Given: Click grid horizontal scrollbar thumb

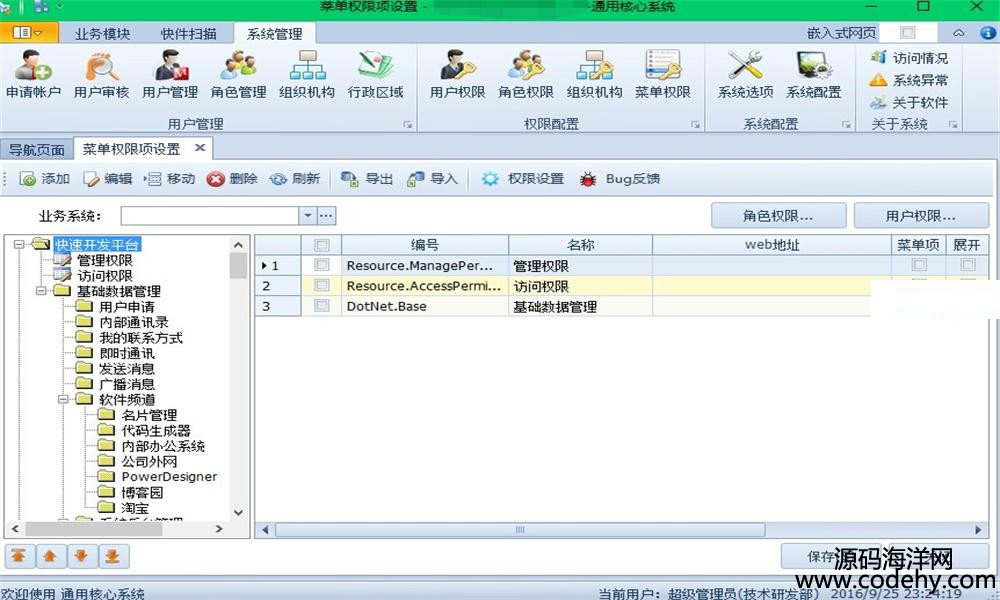Looking at the screenshot, I should [x=520, y=530].
